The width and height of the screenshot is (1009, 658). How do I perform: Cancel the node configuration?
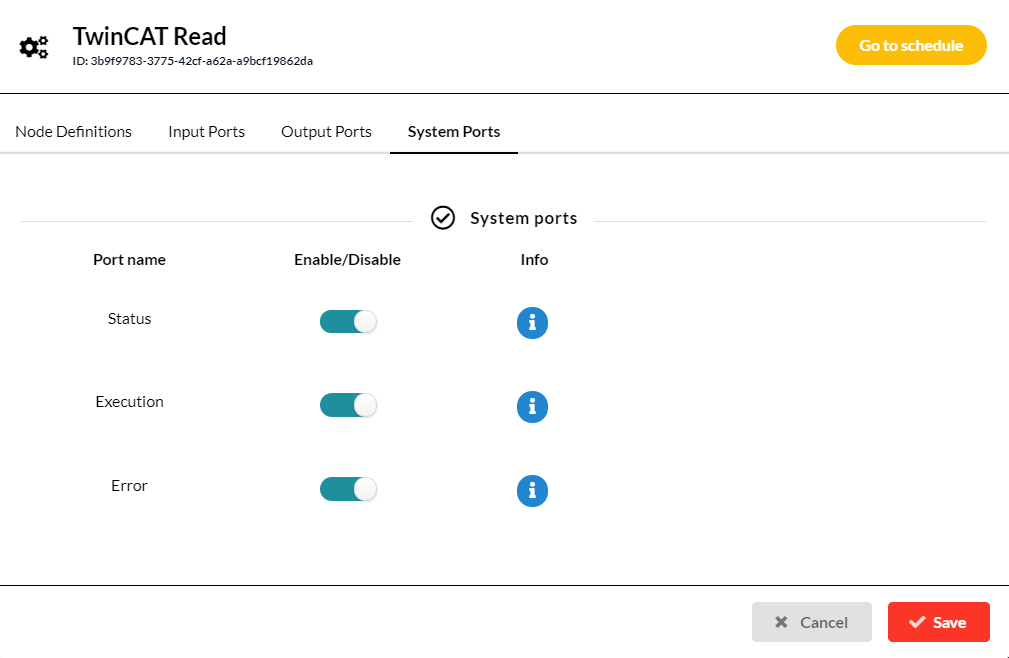coord(811,622)
